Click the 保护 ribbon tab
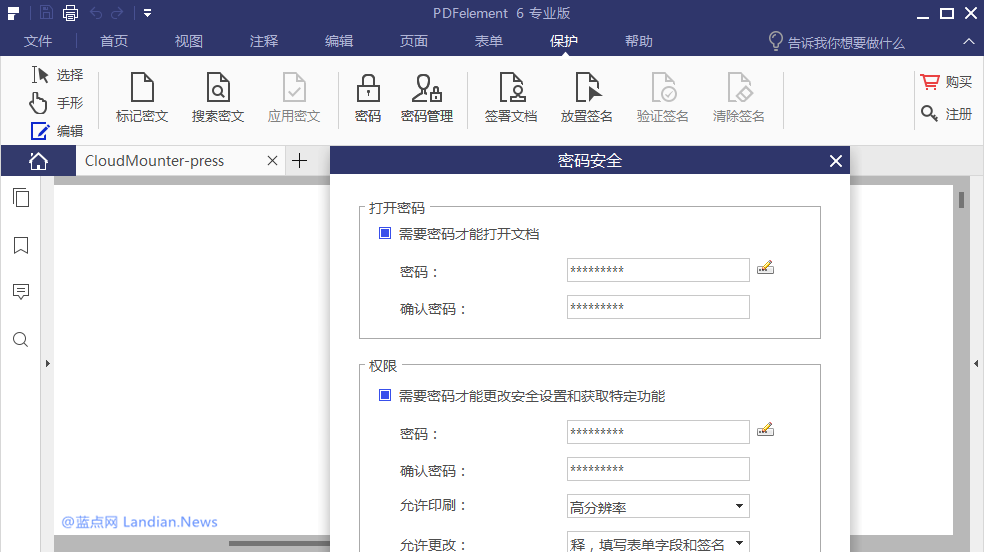This screenshot has width=984, height=552. point(564,41)
